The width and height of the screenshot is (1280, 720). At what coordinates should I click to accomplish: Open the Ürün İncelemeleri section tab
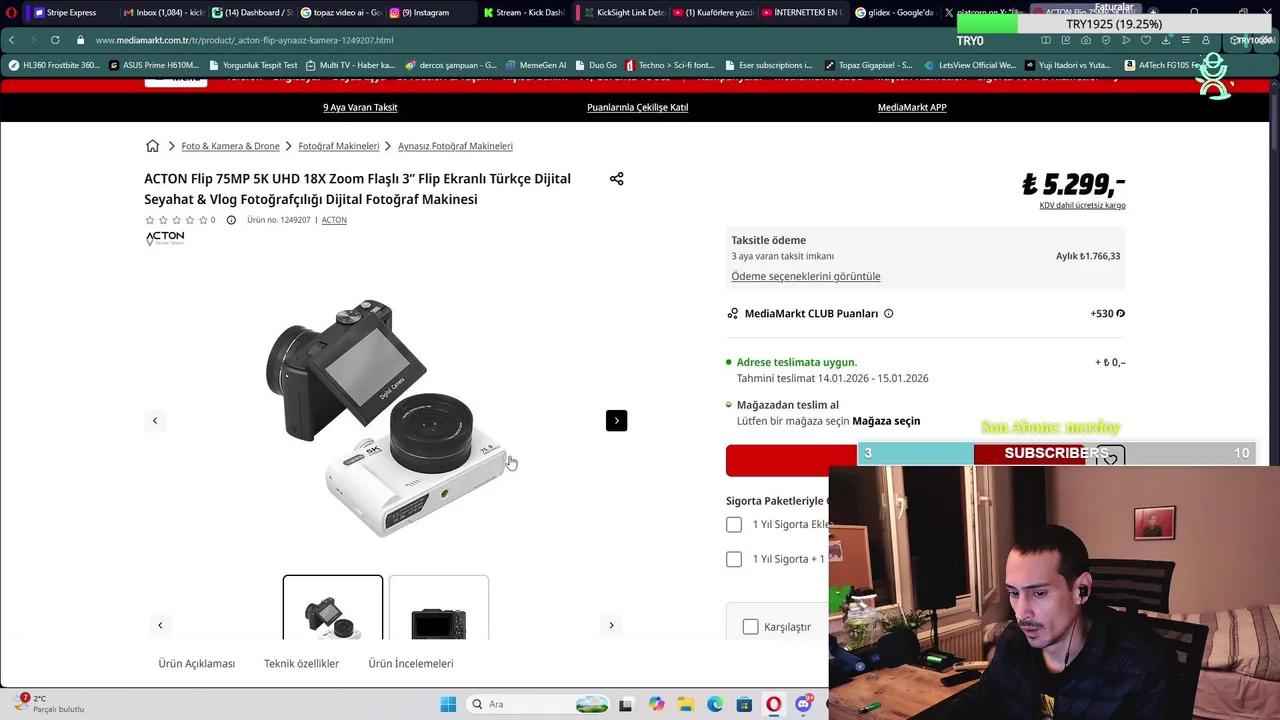click(411, 664)
